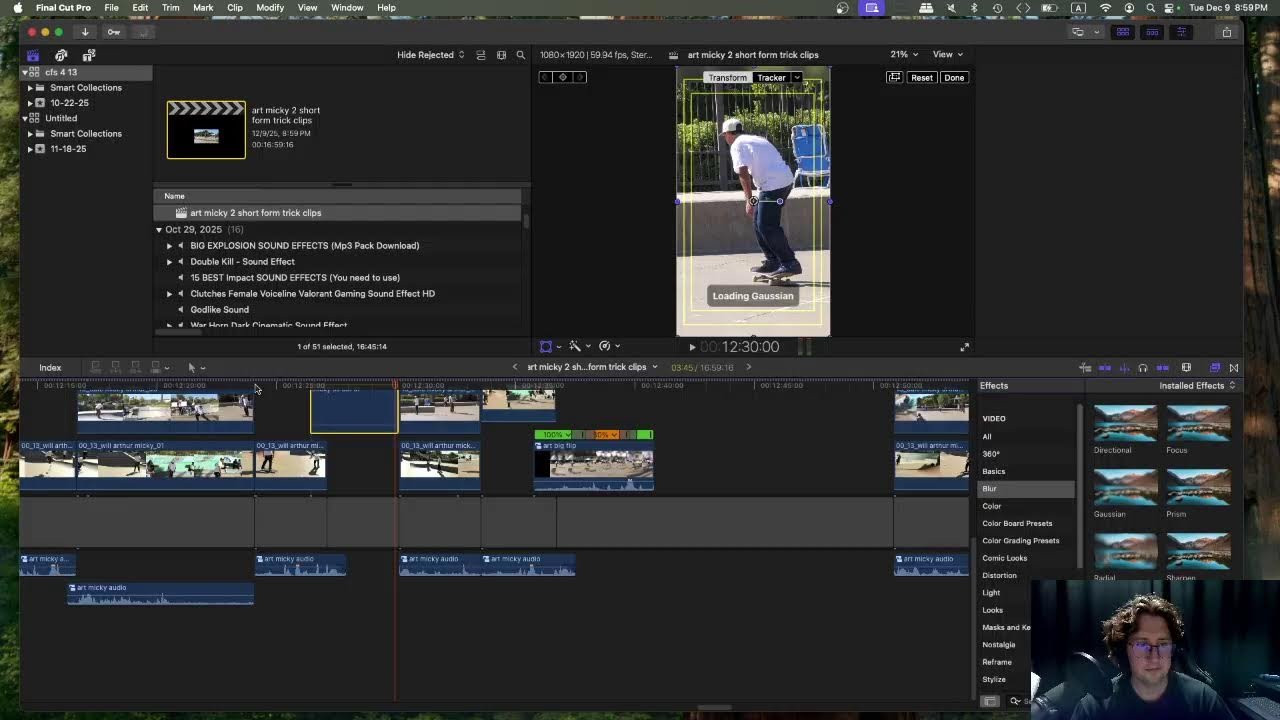The image size is (1280, 720).
Task: Expand viewer to full screen
Action: [x=964, y=347]
